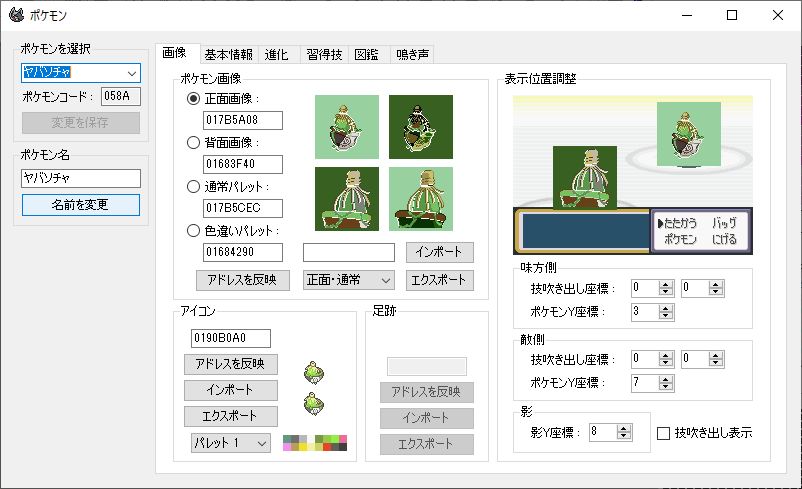Click the light-green front sprite thumbnail

click(347, 127)
